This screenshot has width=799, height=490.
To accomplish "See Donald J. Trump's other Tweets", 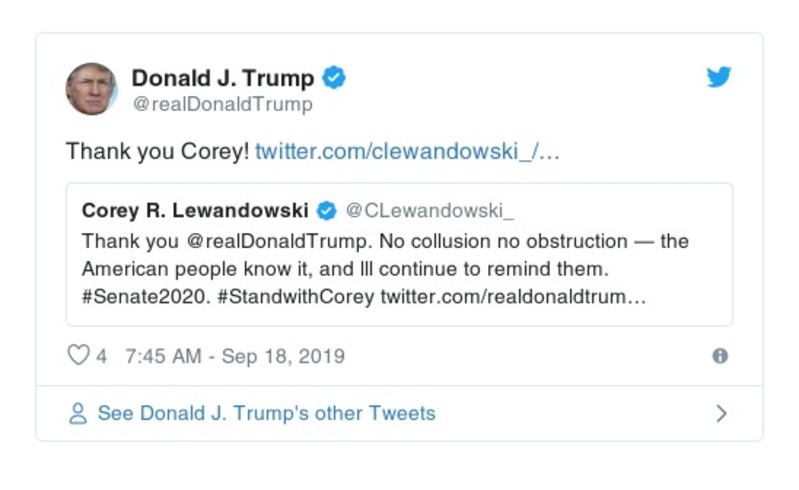I will coord(266,413).
